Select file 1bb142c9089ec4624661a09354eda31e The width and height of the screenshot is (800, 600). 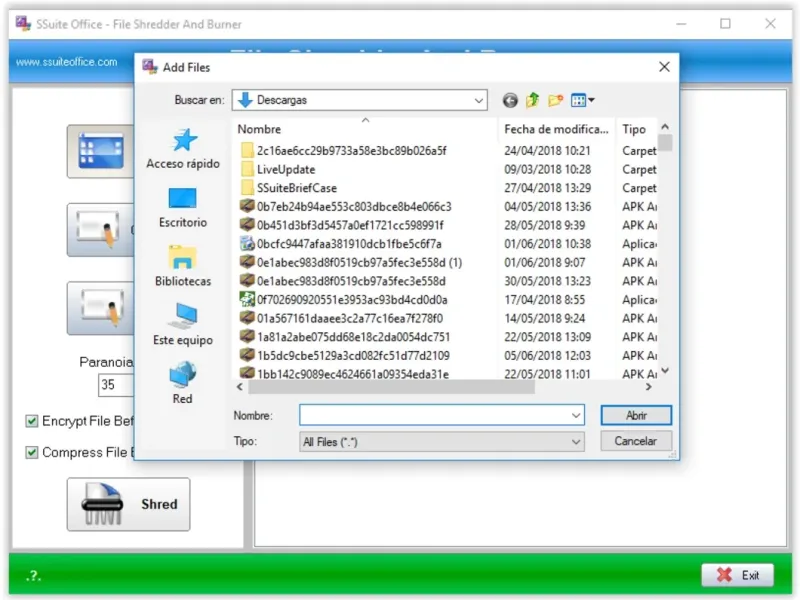[345, 374]
